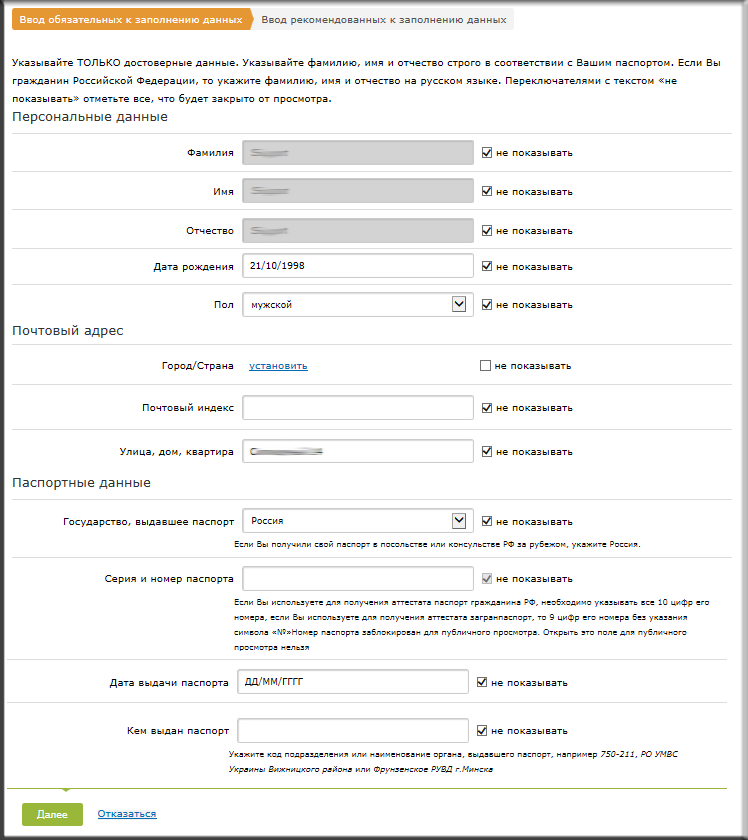Toggle не показывать checkbox for Имя
The image size is (748, 840).
click(x=487, y=191)
